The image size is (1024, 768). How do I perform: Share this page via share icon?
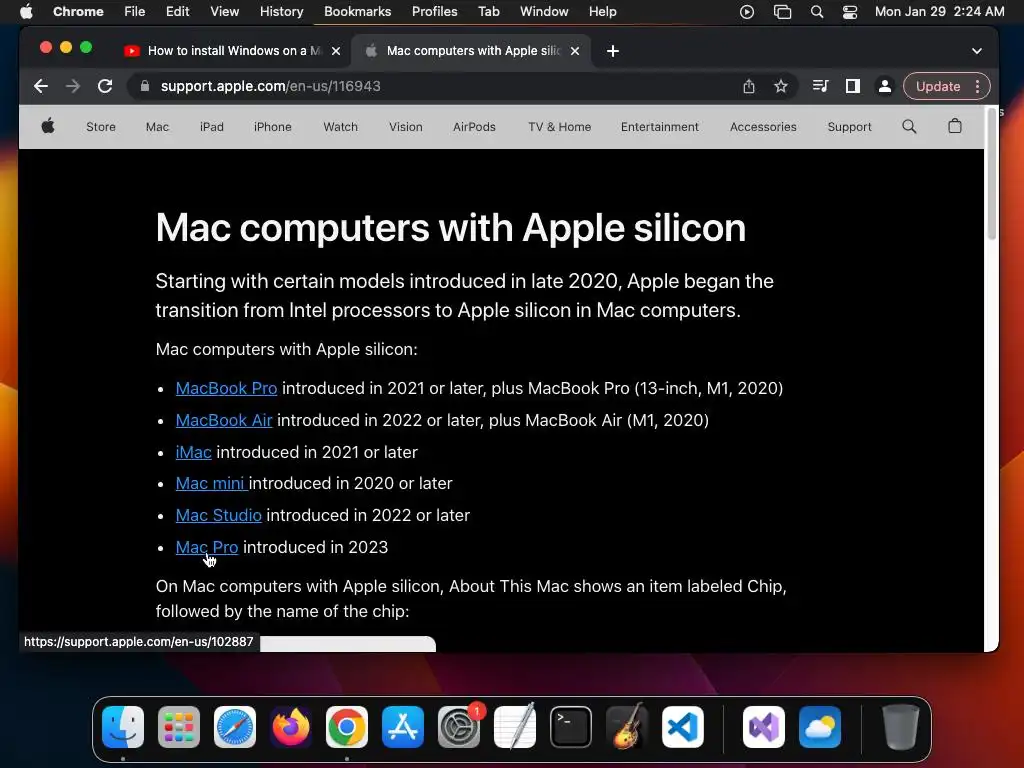coord(749,86)
